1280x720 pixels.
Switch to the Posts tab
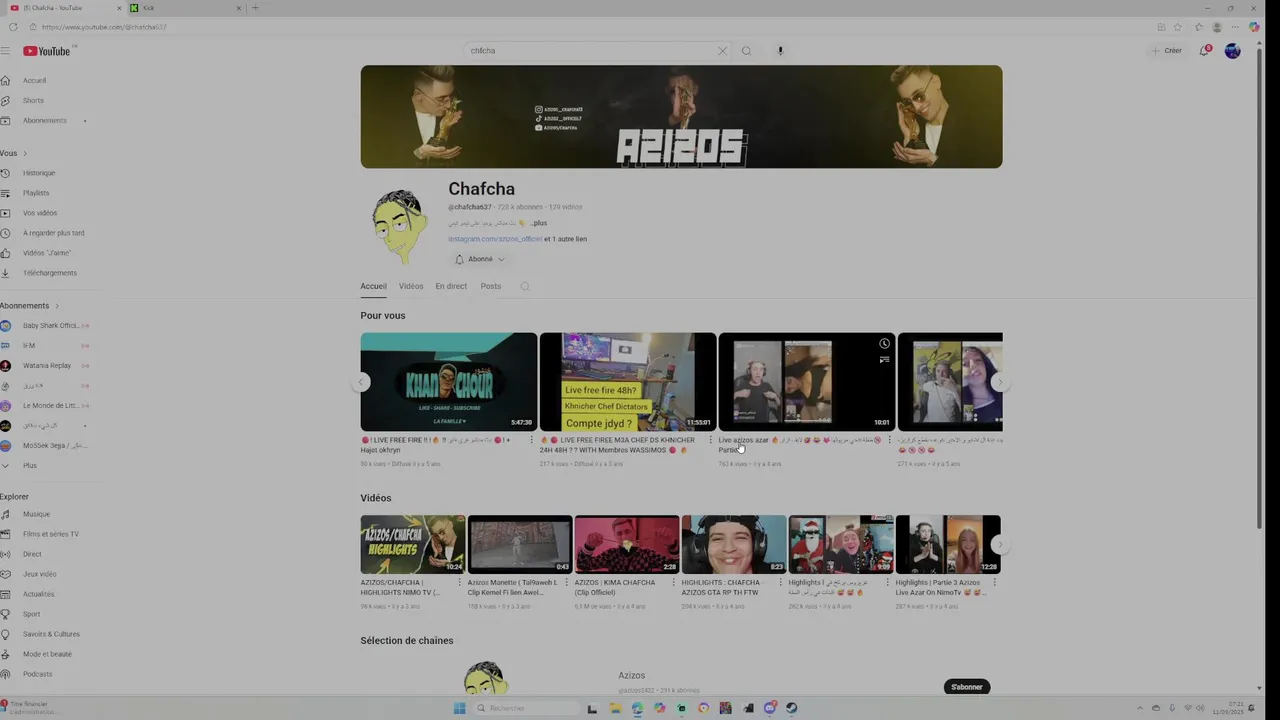[x=490, y=286]
